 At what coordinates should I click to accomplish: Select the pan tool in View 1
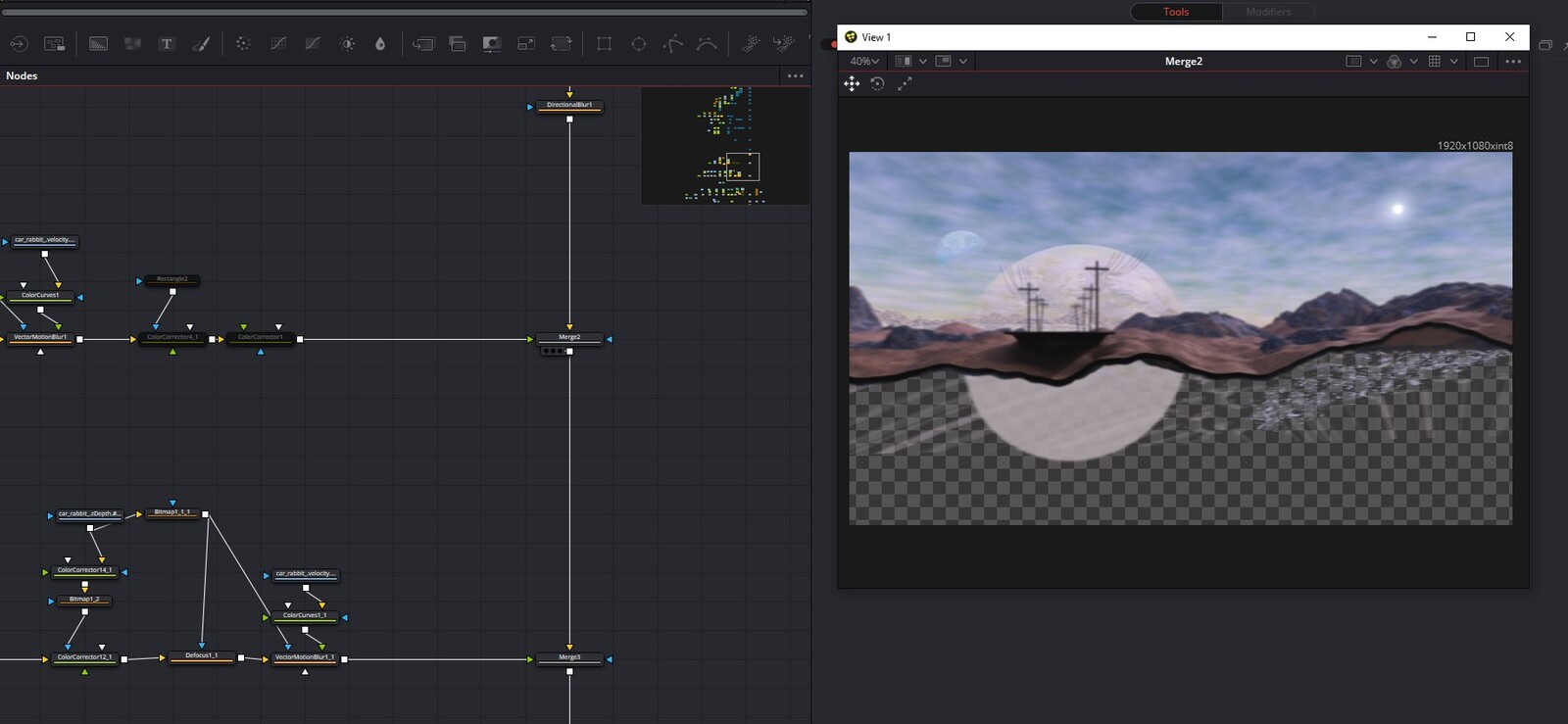[852, 84]
